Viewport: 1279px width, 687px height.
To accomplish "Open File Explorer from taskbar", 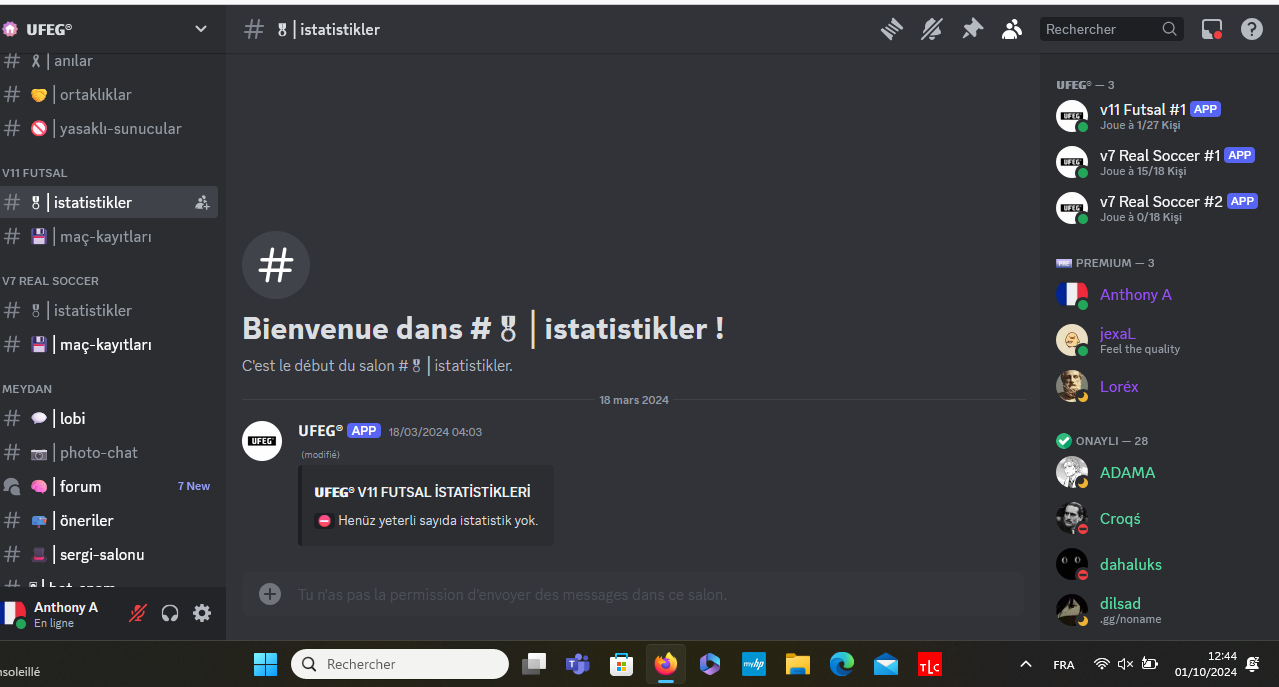I will (x=797, y=664).
